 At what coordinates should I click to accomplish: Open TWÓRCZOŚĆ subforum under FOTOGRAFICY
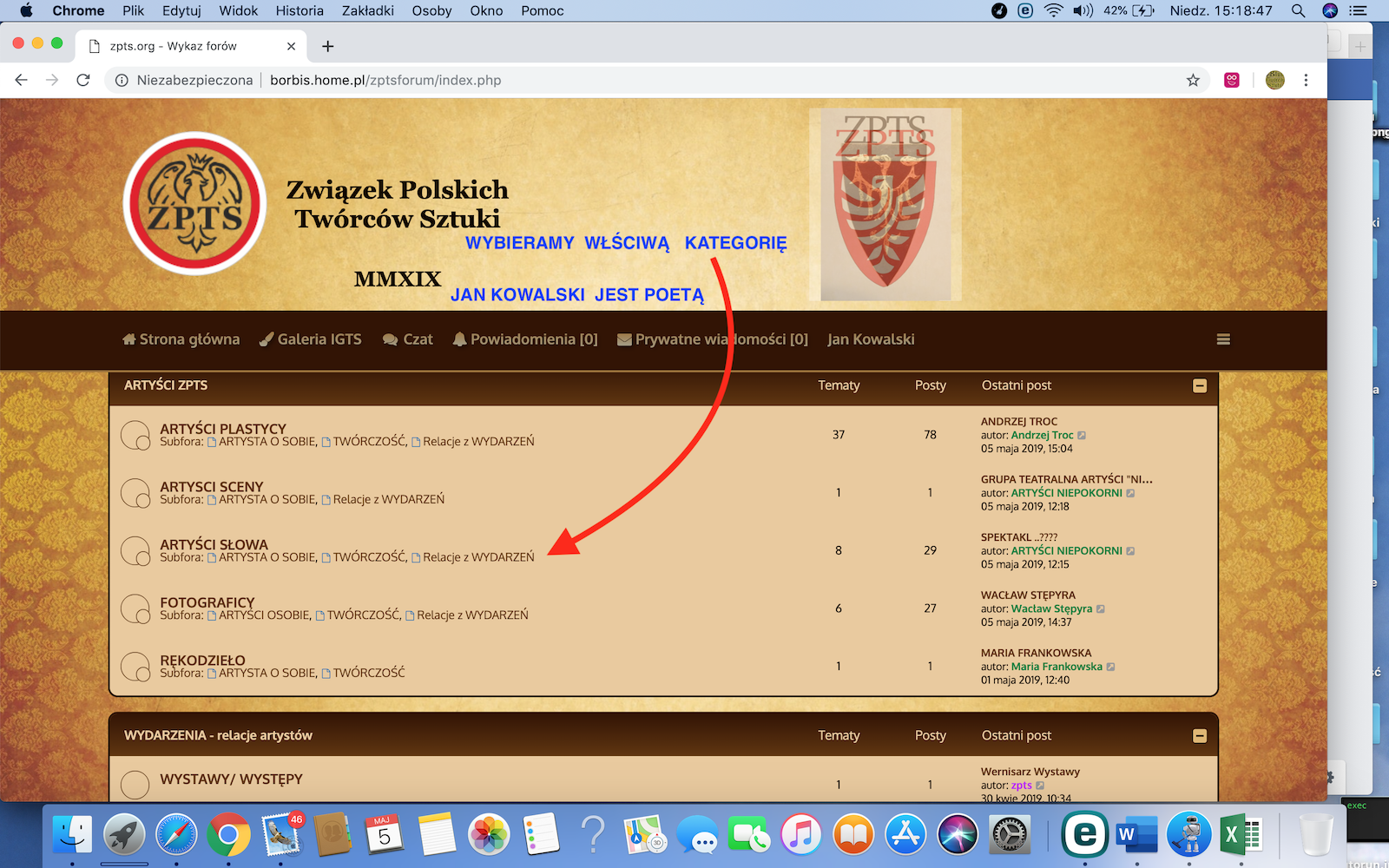pos(363,615)
